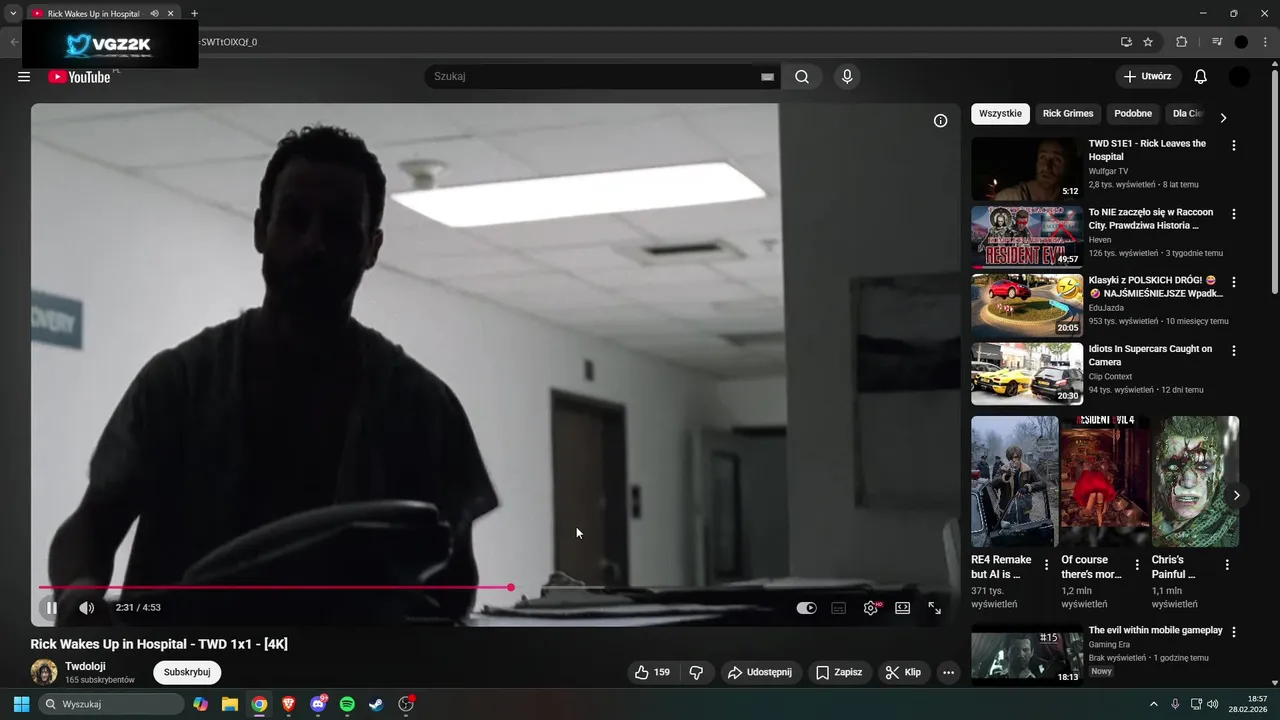Open the Resident Evil 49:57 thumbnail
Image resolution: width=1280 pixels, height=720 pixels.
click(x=1027, y=237)
